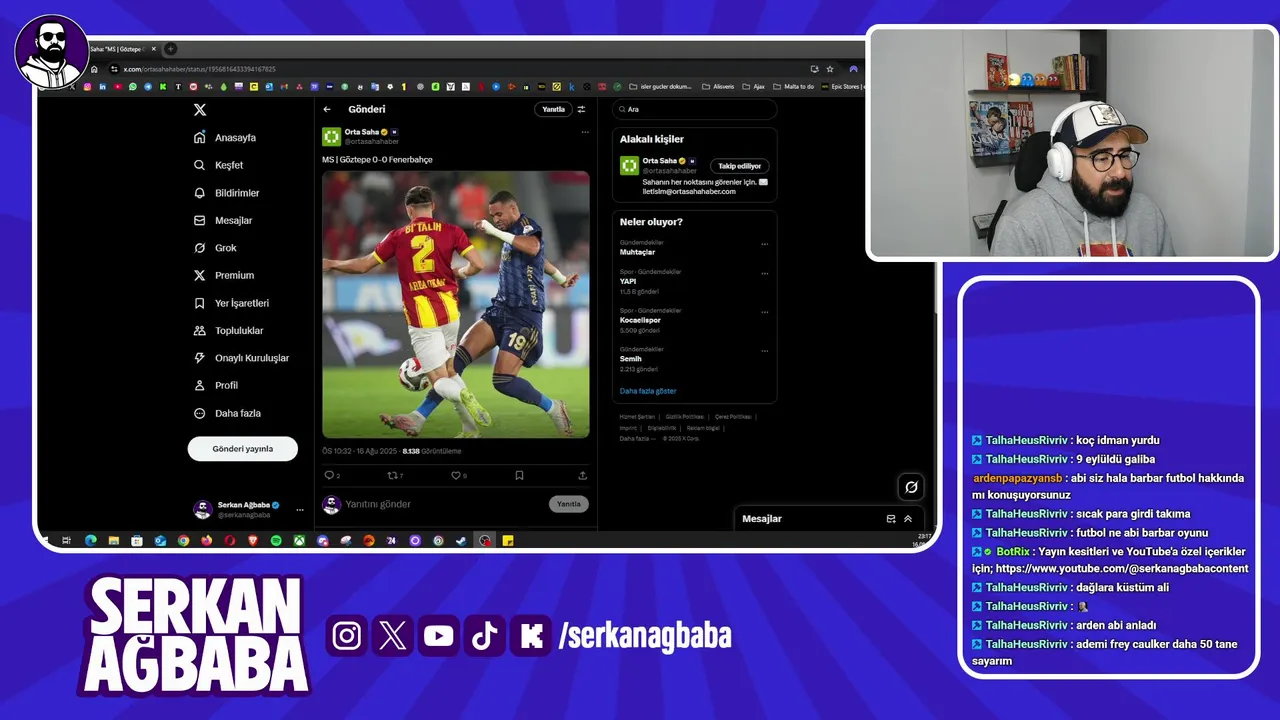Toggle Takip ediliyor follow button
Viewport: 1280px width, 720px height.
tap(740, 166)
